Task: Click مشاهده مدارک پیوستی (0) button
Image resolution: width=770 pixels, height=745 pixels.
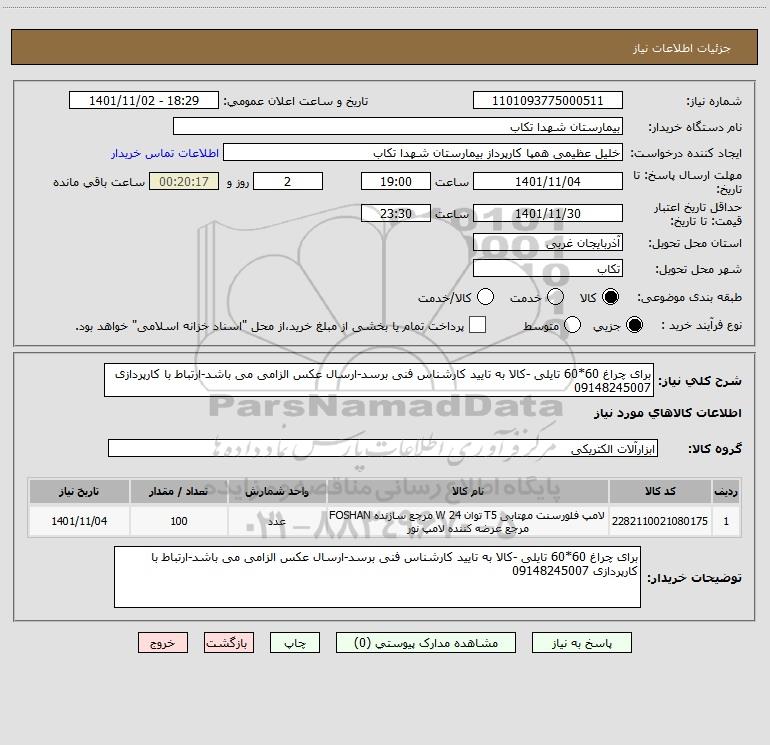Action: [426, 643]
